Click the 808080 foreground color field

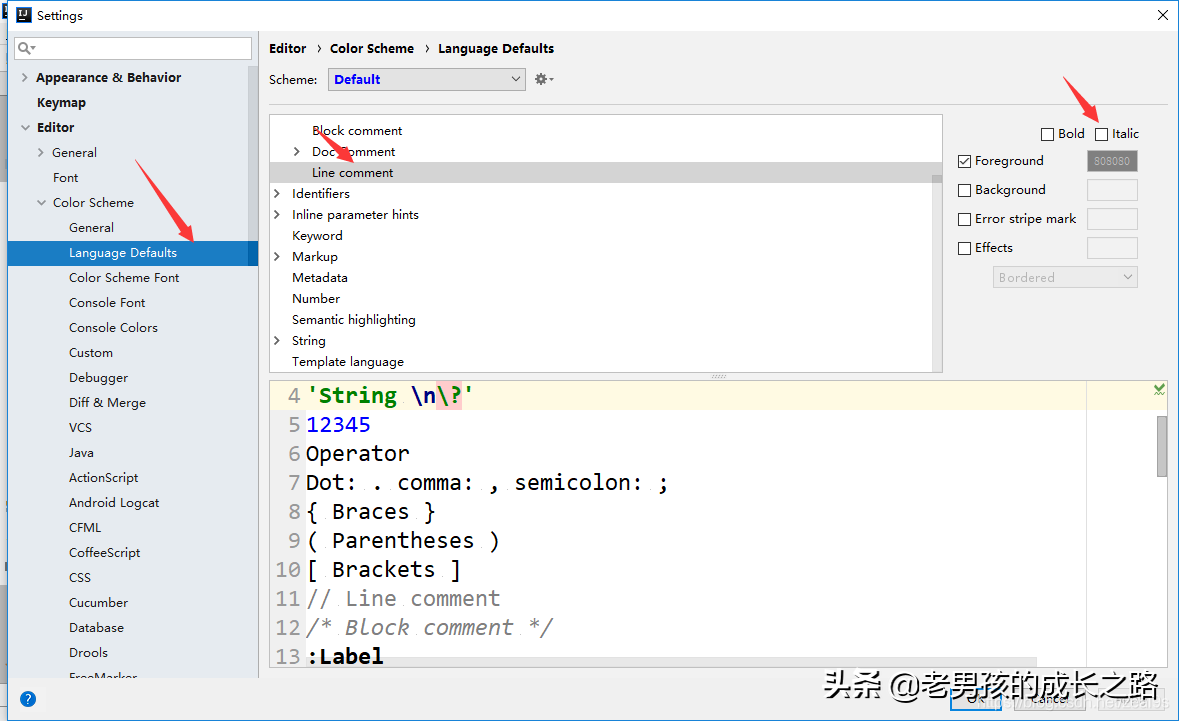coord(1112,161)
